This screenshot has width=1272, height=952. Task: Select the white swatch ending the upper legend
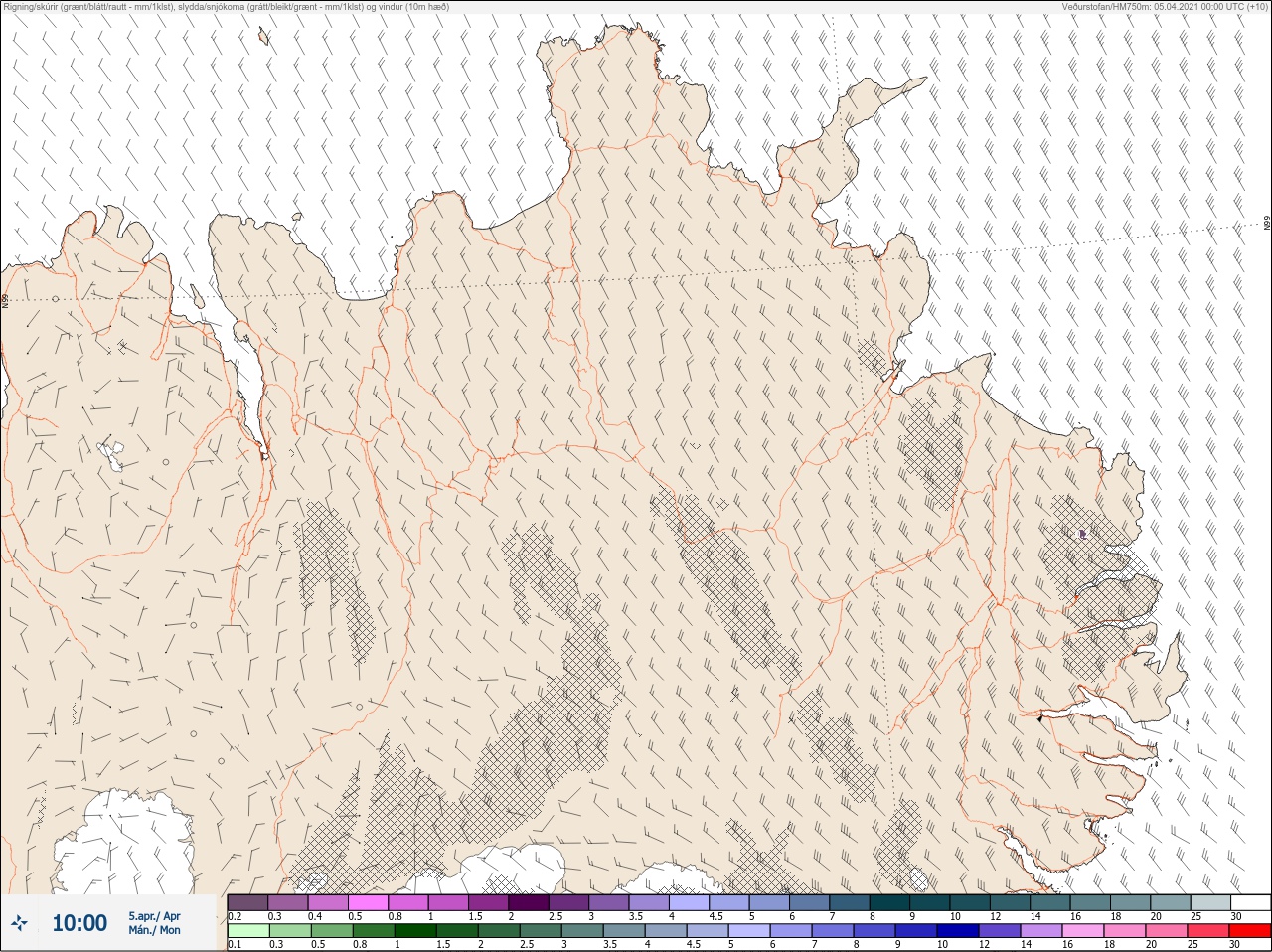[x=1250, y=902]
